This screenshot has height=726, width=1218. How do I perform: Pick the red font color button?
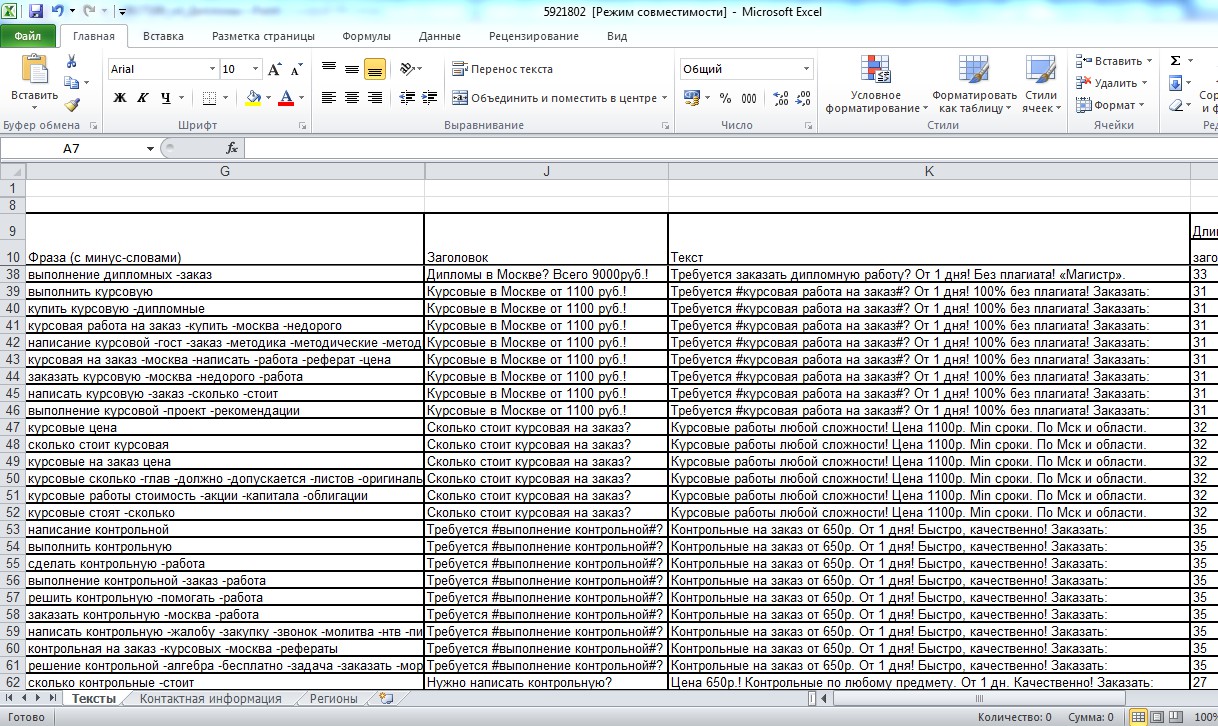coord(286,98)
